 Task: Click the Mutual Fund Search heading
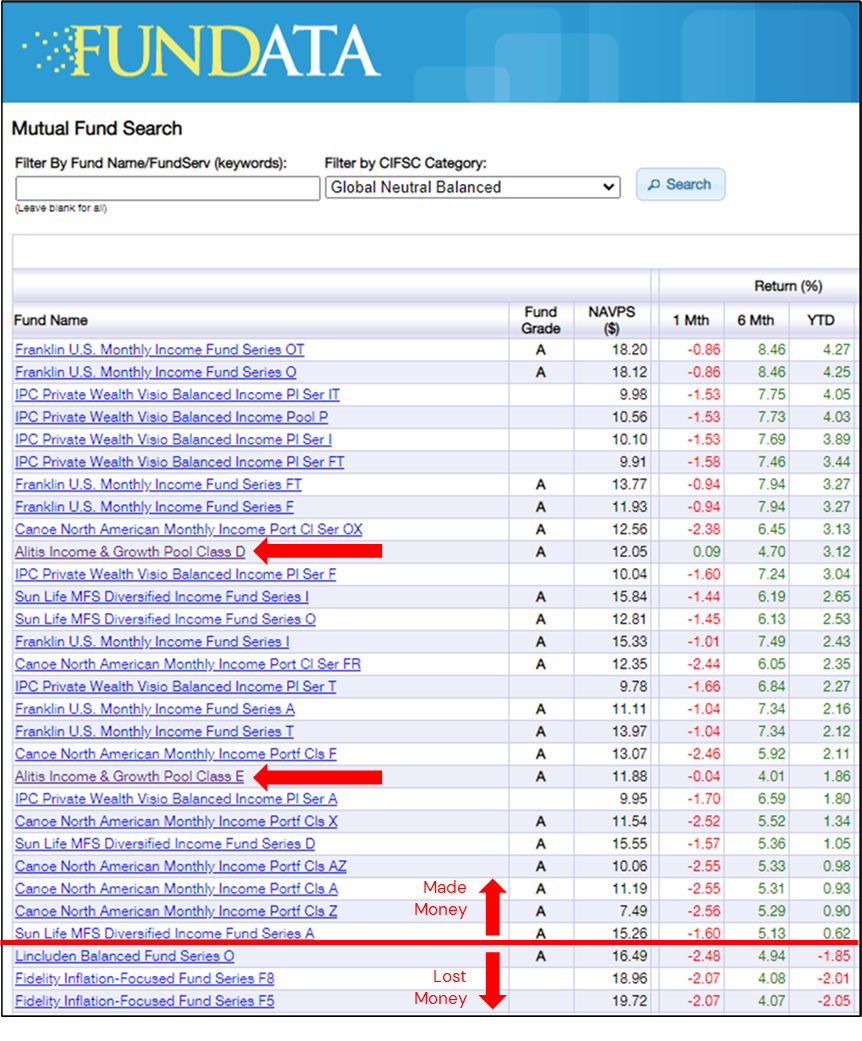(x=97, y=128)
